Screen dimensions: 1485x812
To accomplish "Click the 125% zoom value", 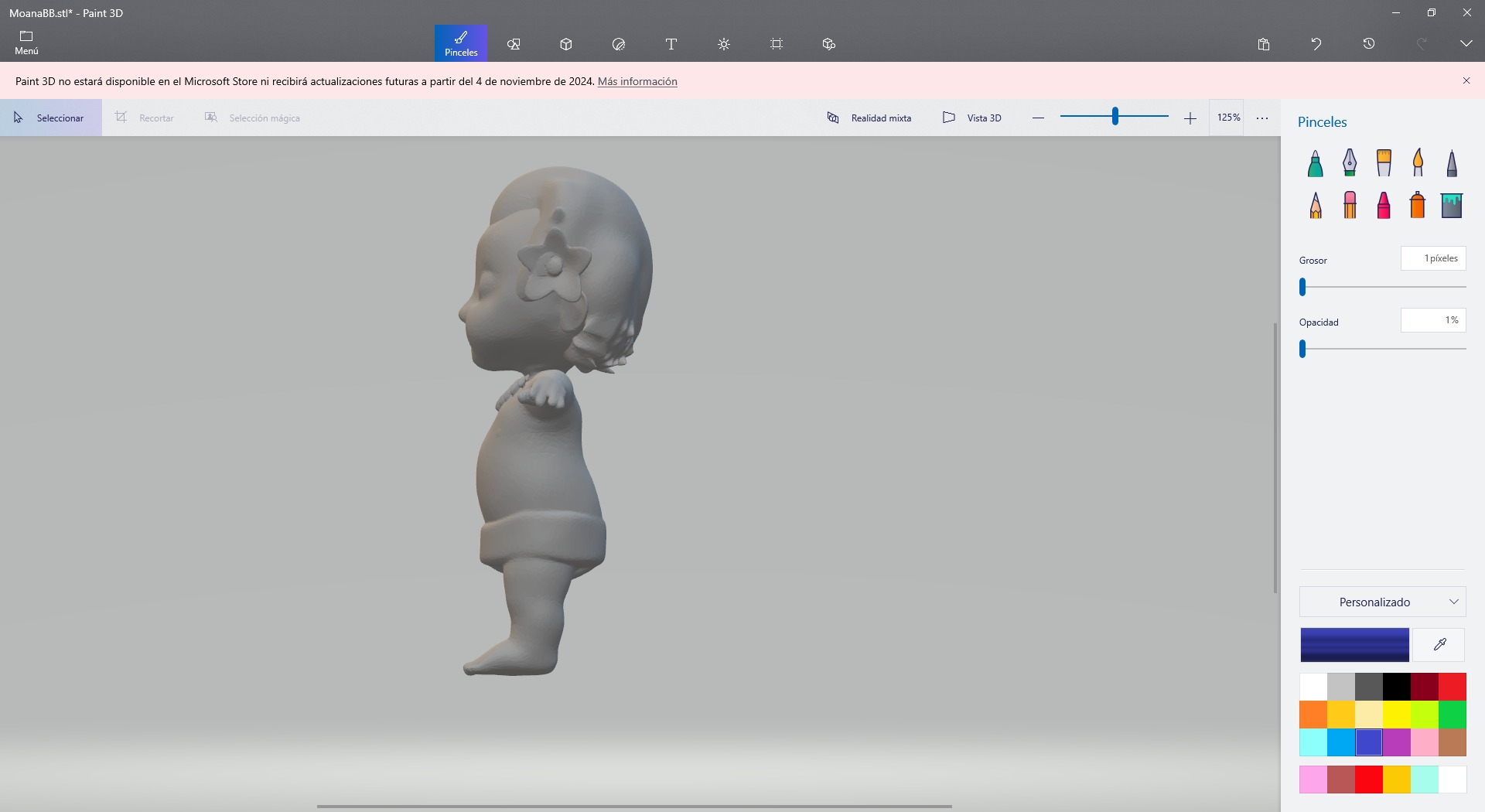I will pos(1228,118).
